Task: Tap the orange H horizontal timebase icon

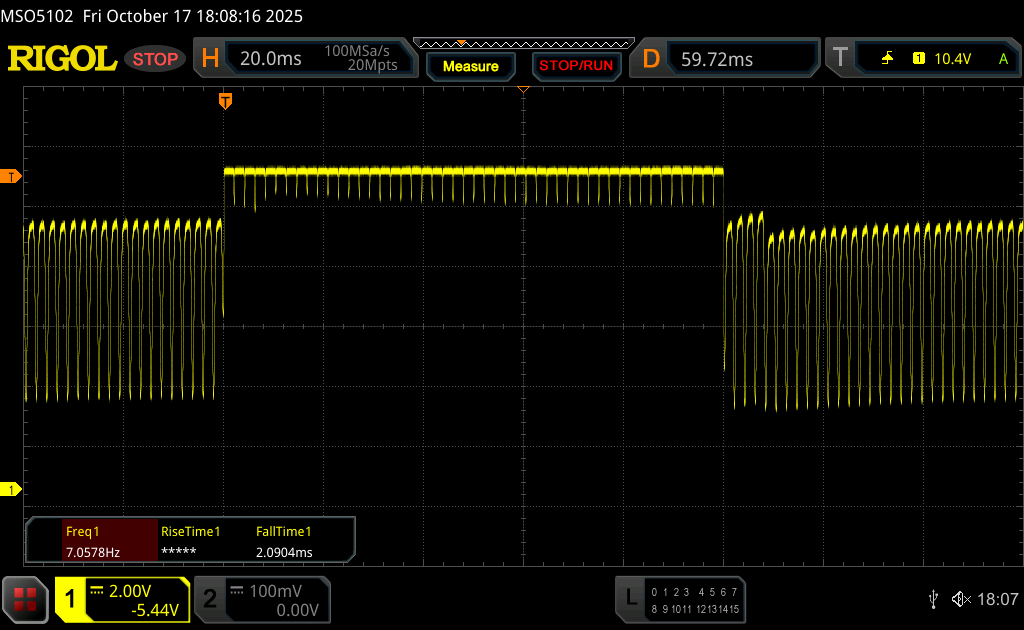Action: [210, 59]
